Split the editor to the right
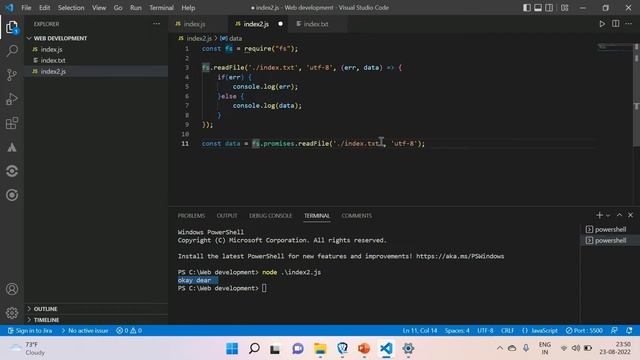This screenshot has height=360, width=640. click(616, 24)
